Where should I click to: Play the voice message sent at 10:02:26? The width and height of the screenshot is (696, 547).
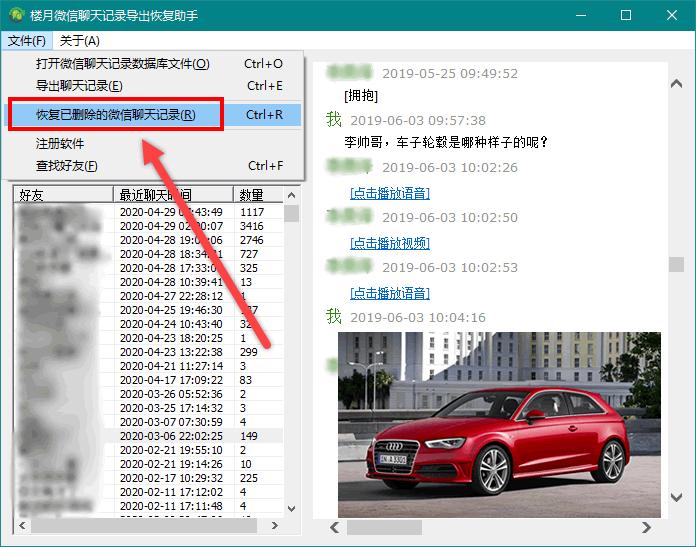click(389, 193)
